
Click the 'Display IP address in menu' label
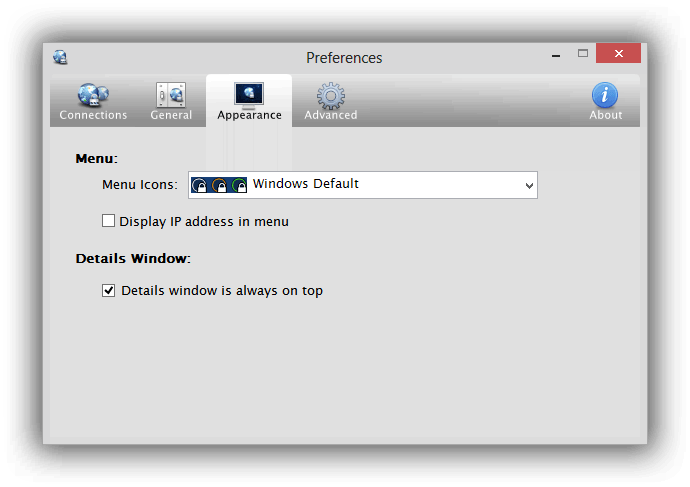click(x=204, y=222)
